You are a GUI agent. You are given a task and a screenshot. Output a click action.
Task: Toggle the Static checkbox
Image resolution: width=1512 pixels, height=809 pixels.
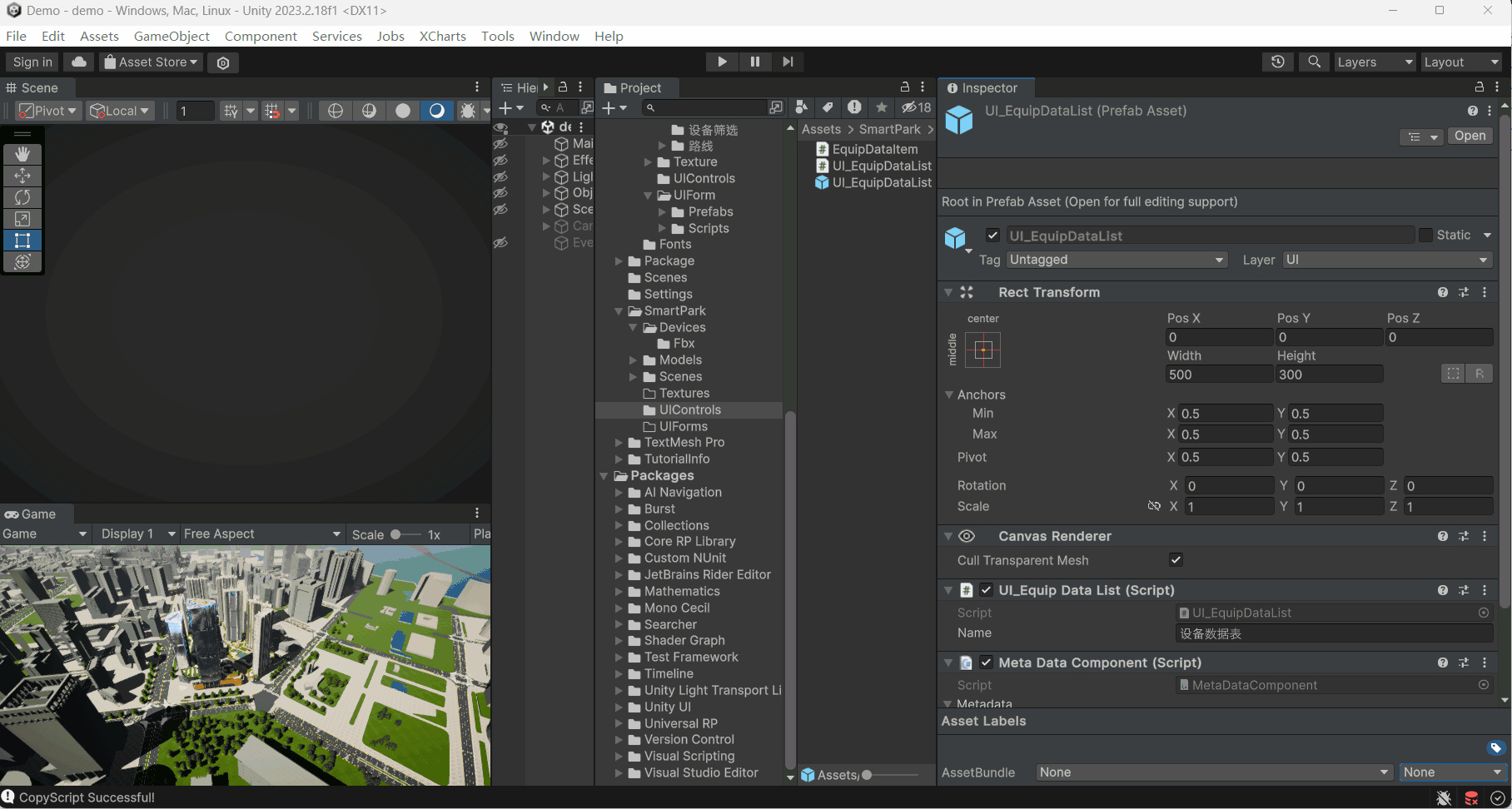pos(1426,236)
